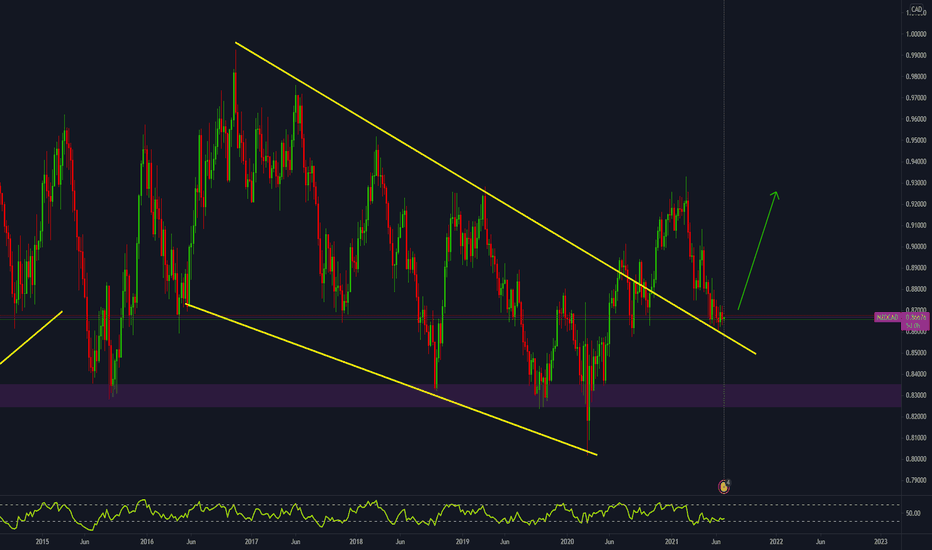This screenshot has height=550, width=932.
Task: Click the 2021 label on time axis
Action: pos(672,542)
